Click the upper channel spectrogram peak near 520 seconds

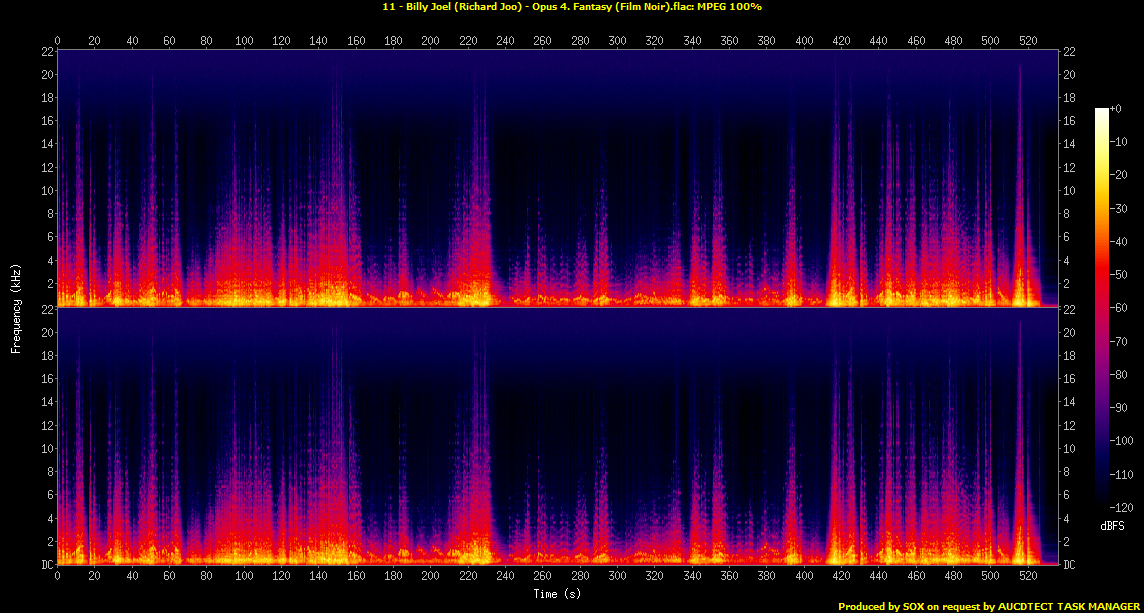pos(1020,70)
